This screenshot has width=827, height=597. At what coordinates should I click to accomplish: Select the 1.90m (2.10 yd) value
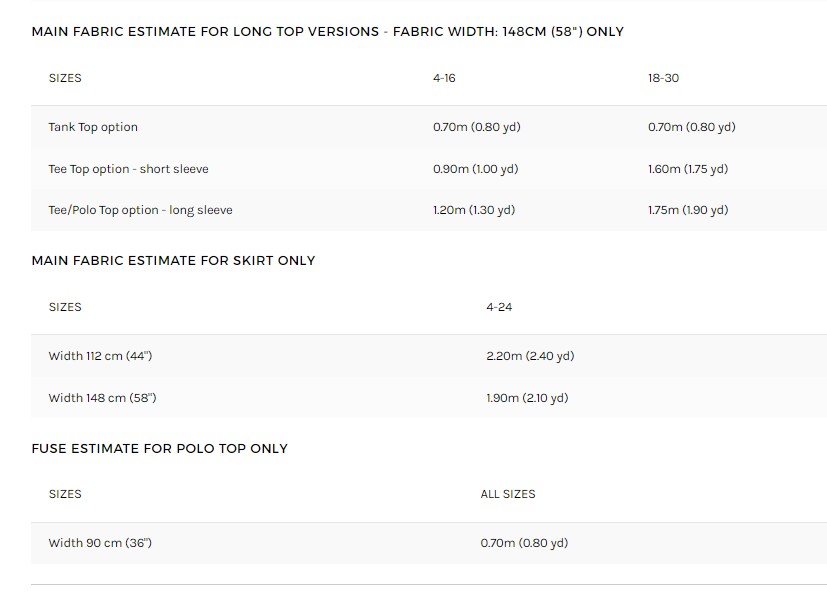point(527,398)
